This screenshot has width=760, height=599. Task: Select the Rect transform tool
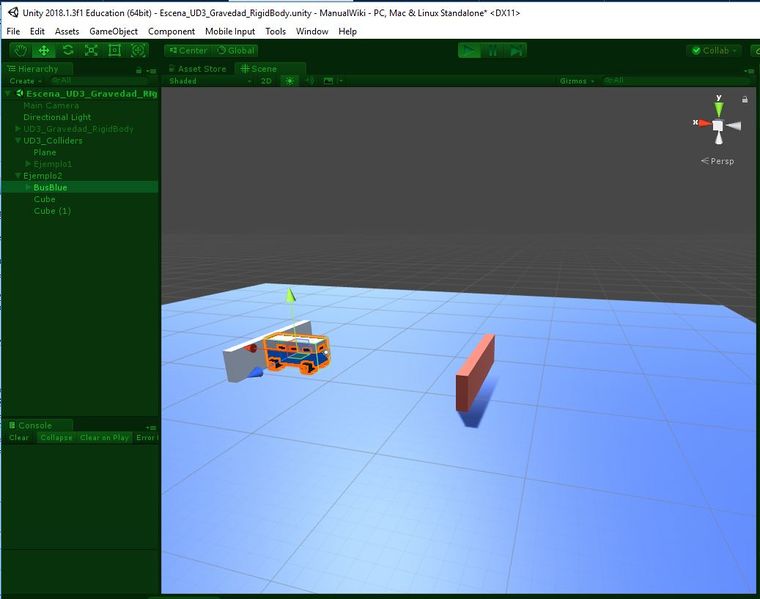114,50
